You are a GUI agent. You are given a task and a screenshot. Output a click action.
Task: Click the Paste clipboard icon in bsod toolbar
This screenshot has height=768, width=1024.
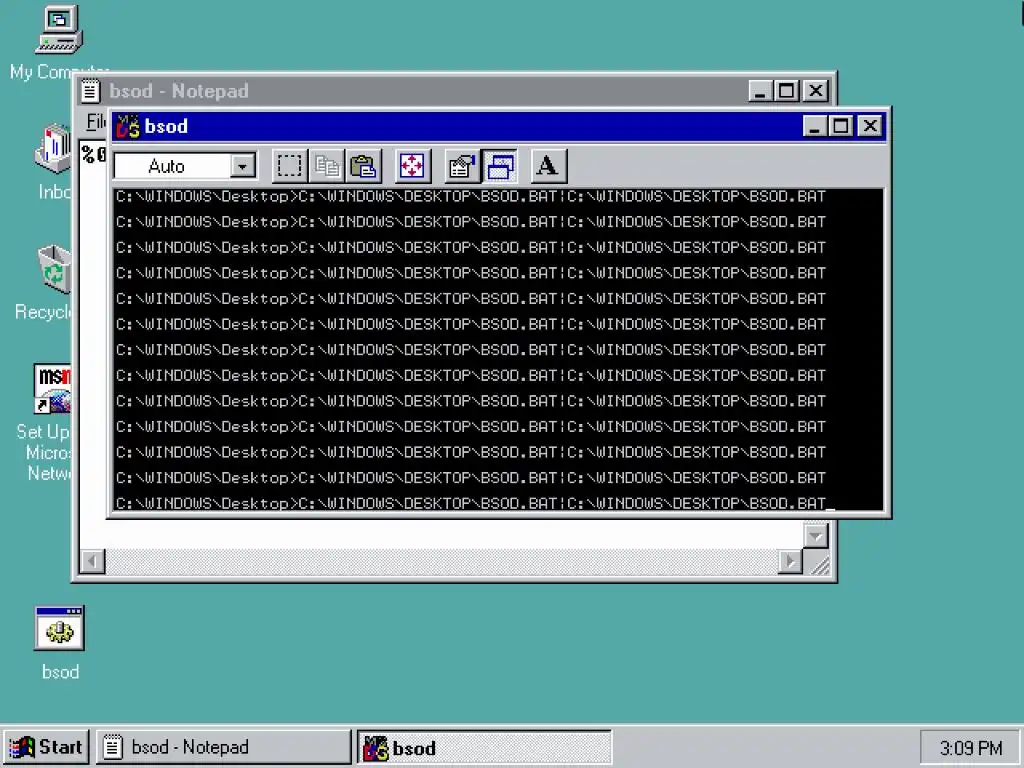[x=364, y=166]
